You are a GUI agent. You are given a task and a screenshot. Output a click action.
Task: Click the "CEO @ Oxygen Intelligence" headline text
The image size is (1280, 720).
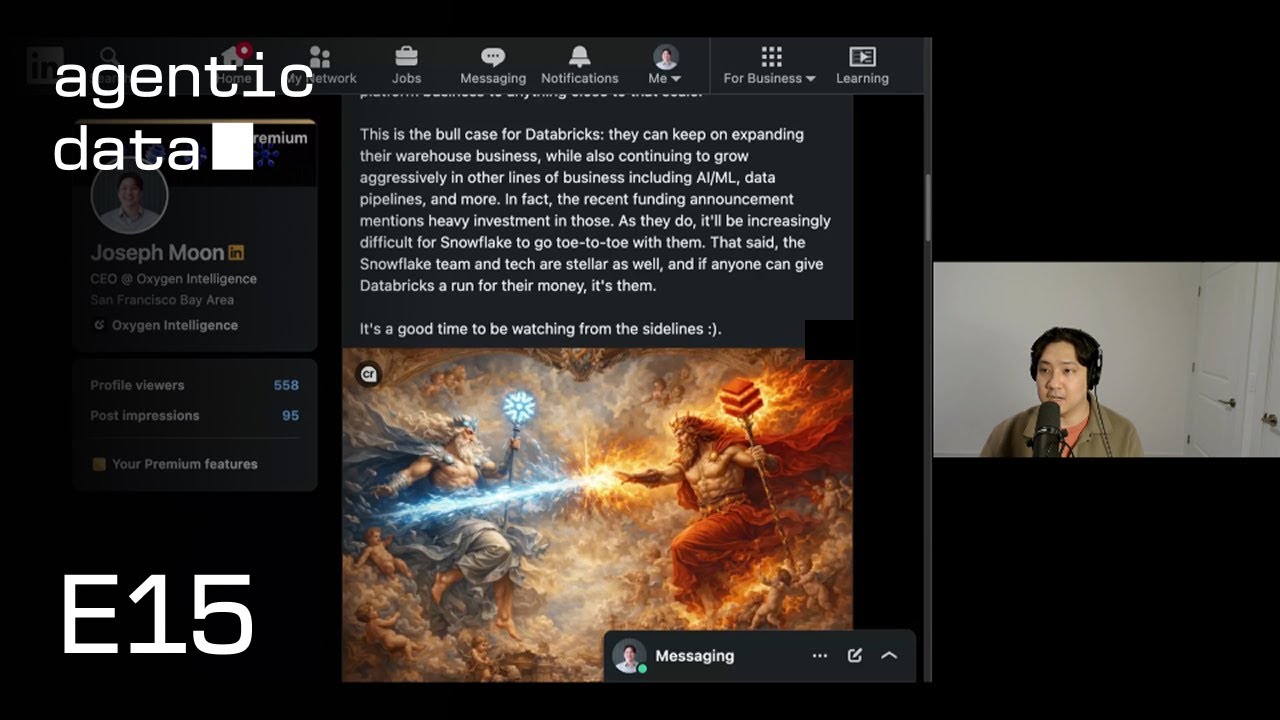pyautogui.click(x=173, y=279)
